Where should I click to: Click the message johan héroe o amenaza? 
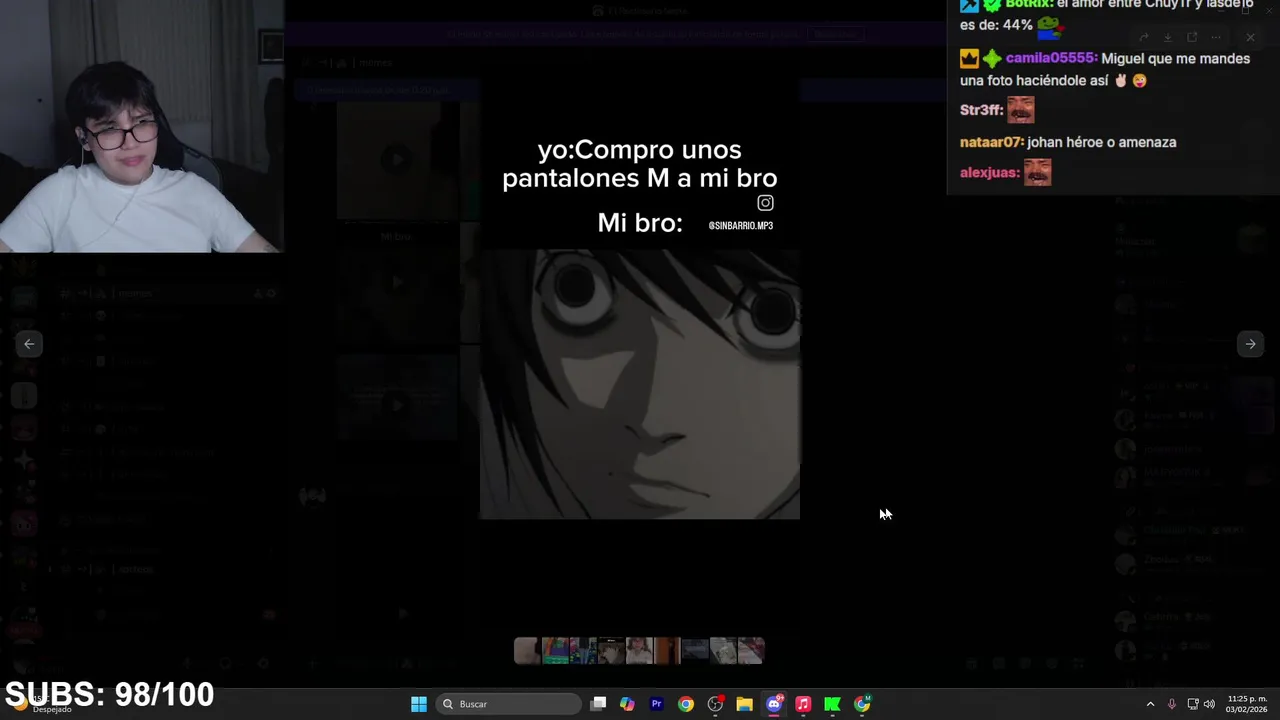[x=1102, y=142]
